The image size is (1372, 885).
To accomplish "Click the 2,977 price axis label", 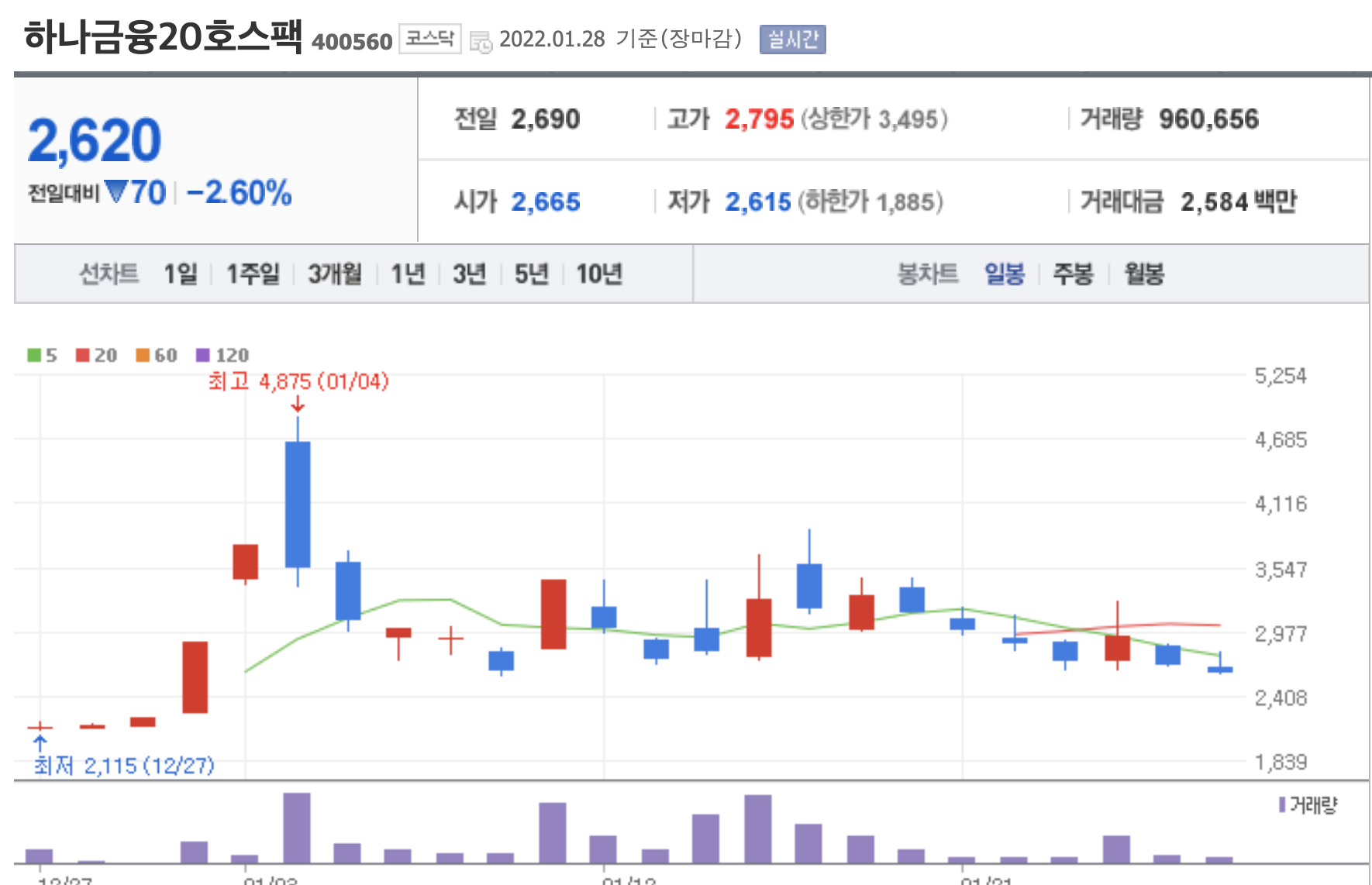I will (x=1281, y=635).
